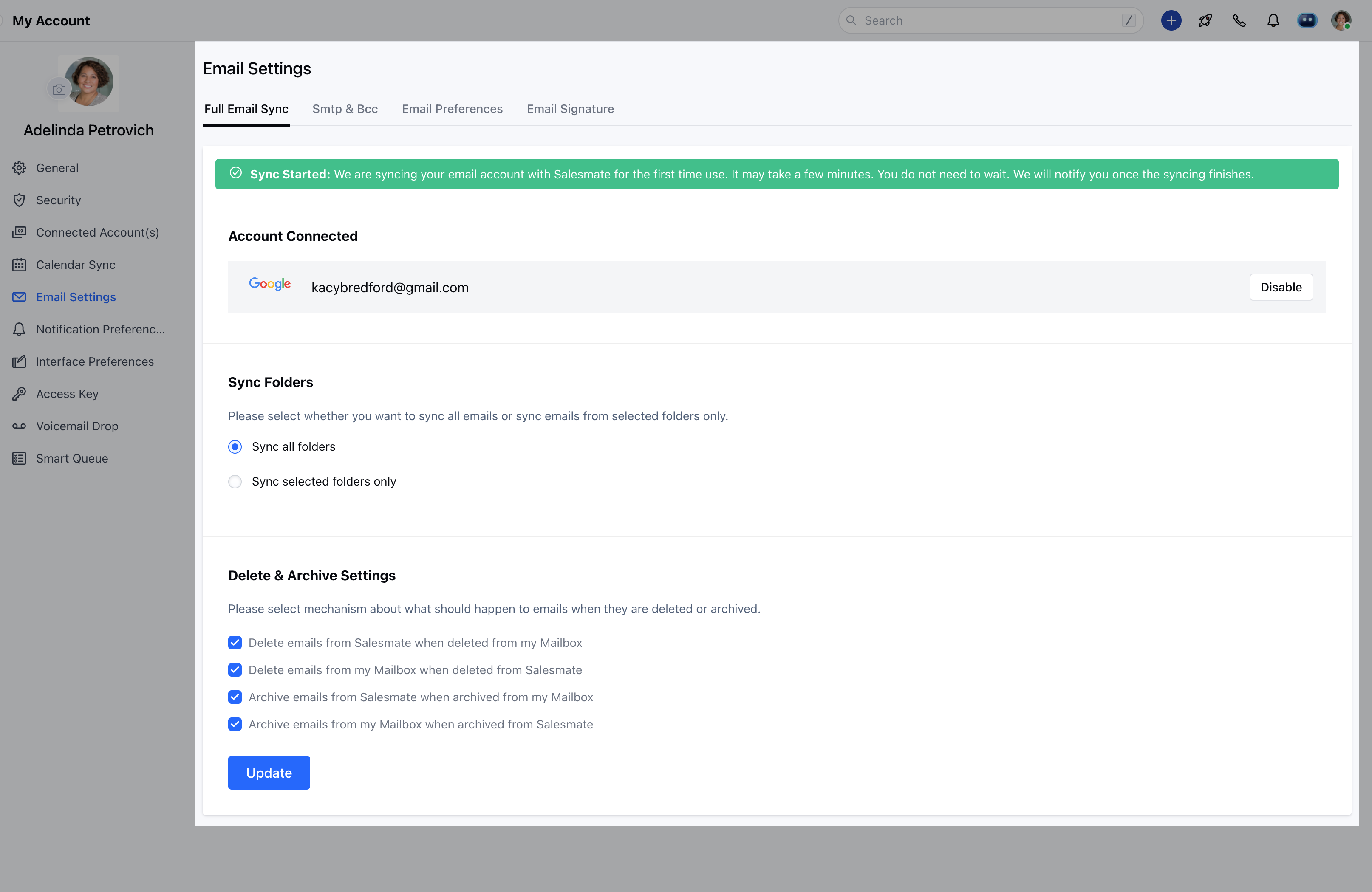This screenshot has height=892, width=1372.
Task: Click the Security shield icon
Action: point(19,200)
